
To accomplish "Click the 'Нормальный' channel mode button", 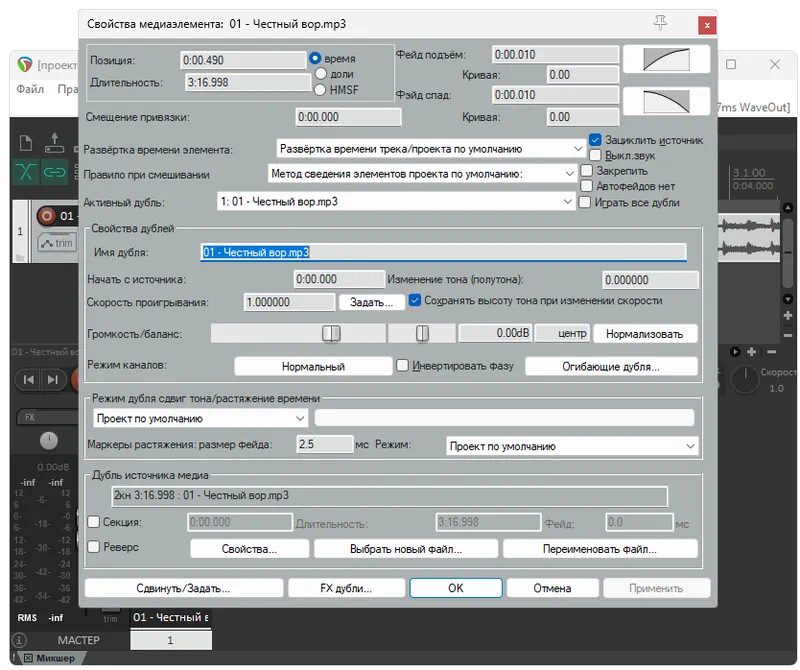I will pyautogui.click(x=313, y=366).
